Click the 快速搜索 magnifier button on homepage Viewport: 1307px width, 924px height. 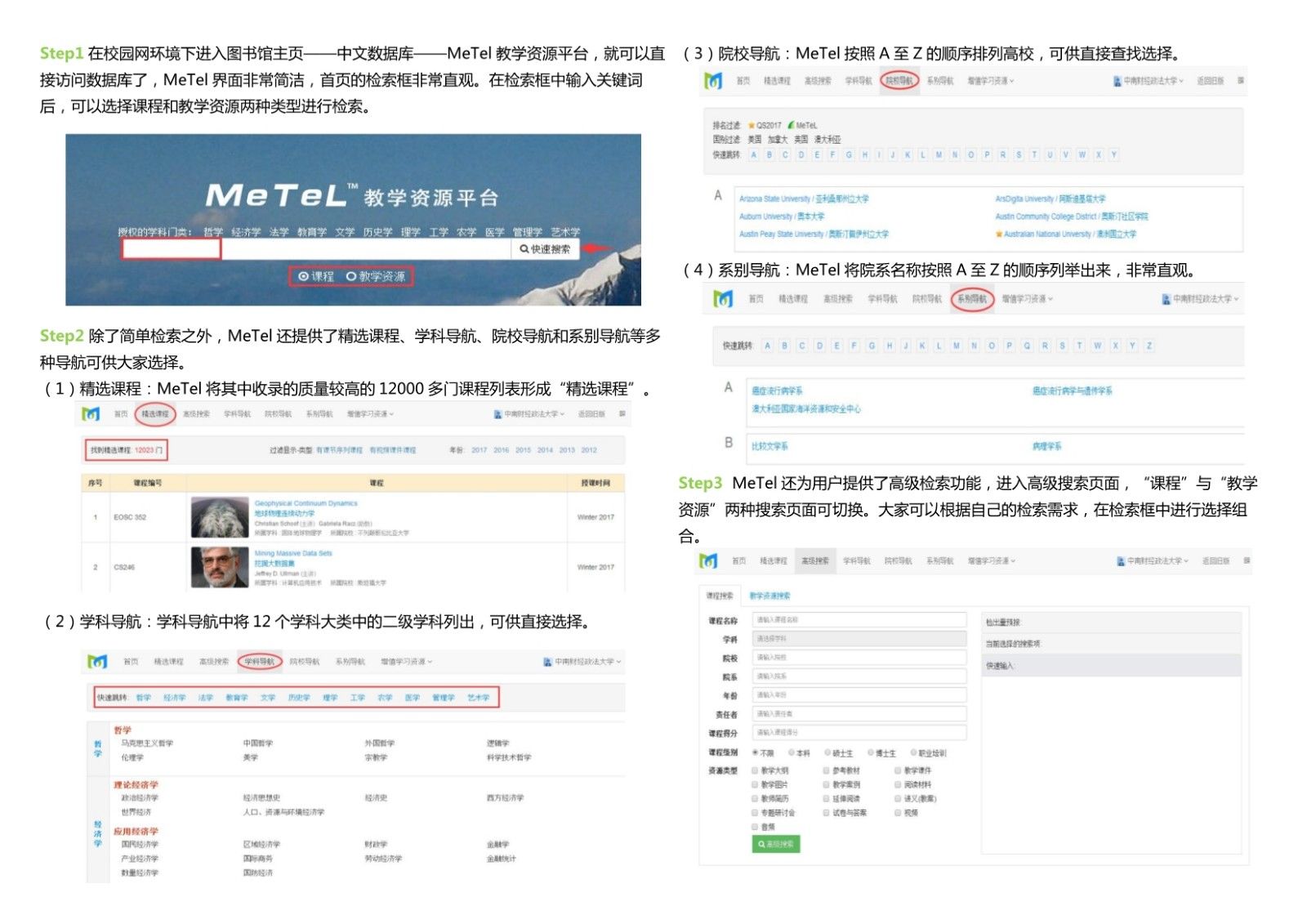point(545,249)
